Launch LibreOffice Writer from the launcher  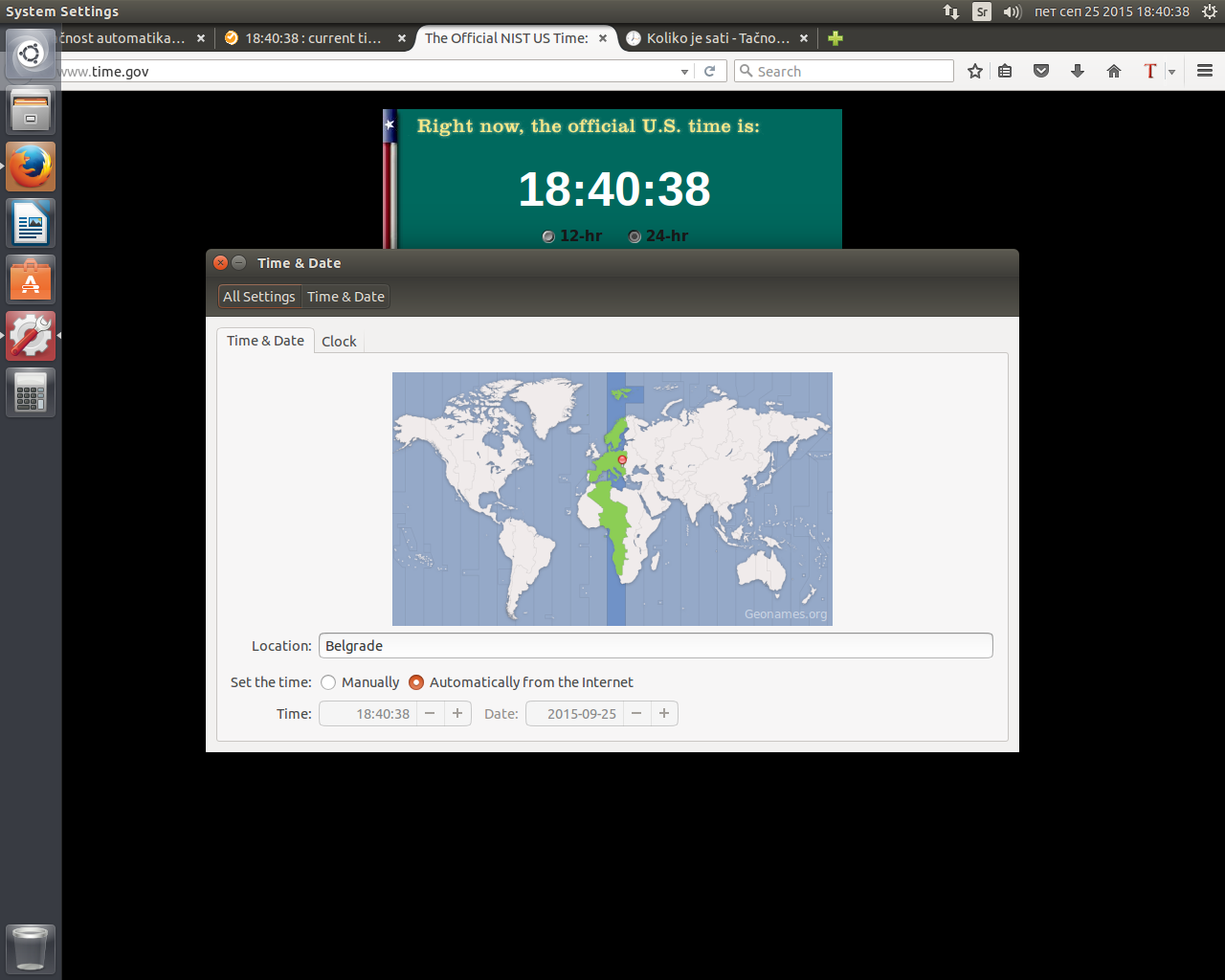click(31, 224)
